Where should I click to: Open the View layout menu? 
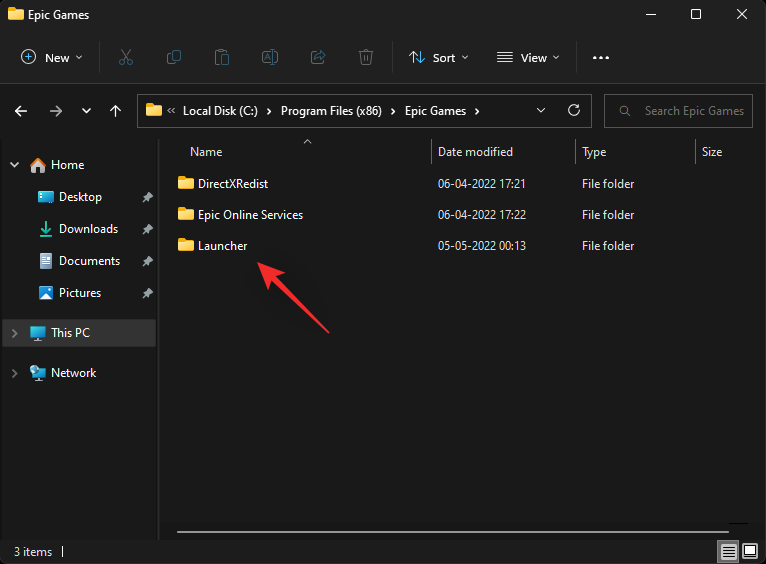(528, 58)
